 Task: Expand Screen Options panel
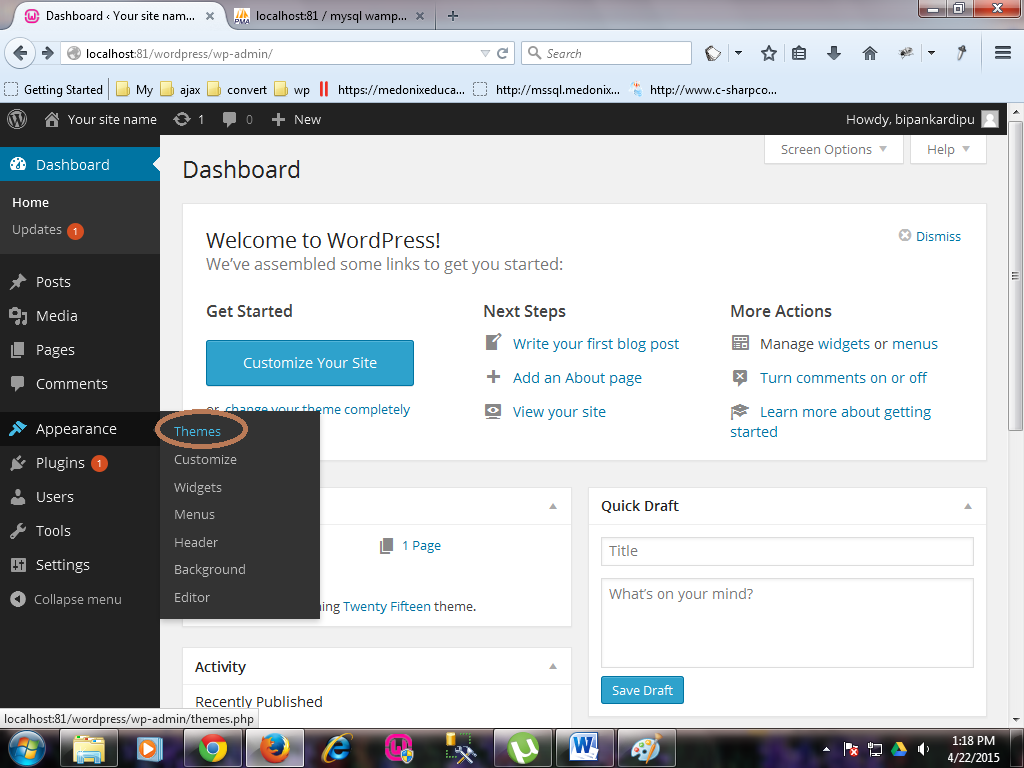pyautogui.click(x=833, y=150)
